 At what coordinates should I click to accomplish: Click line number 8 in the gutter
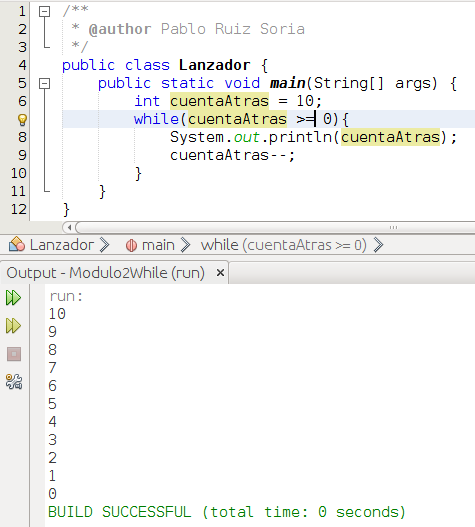(22, 137)
